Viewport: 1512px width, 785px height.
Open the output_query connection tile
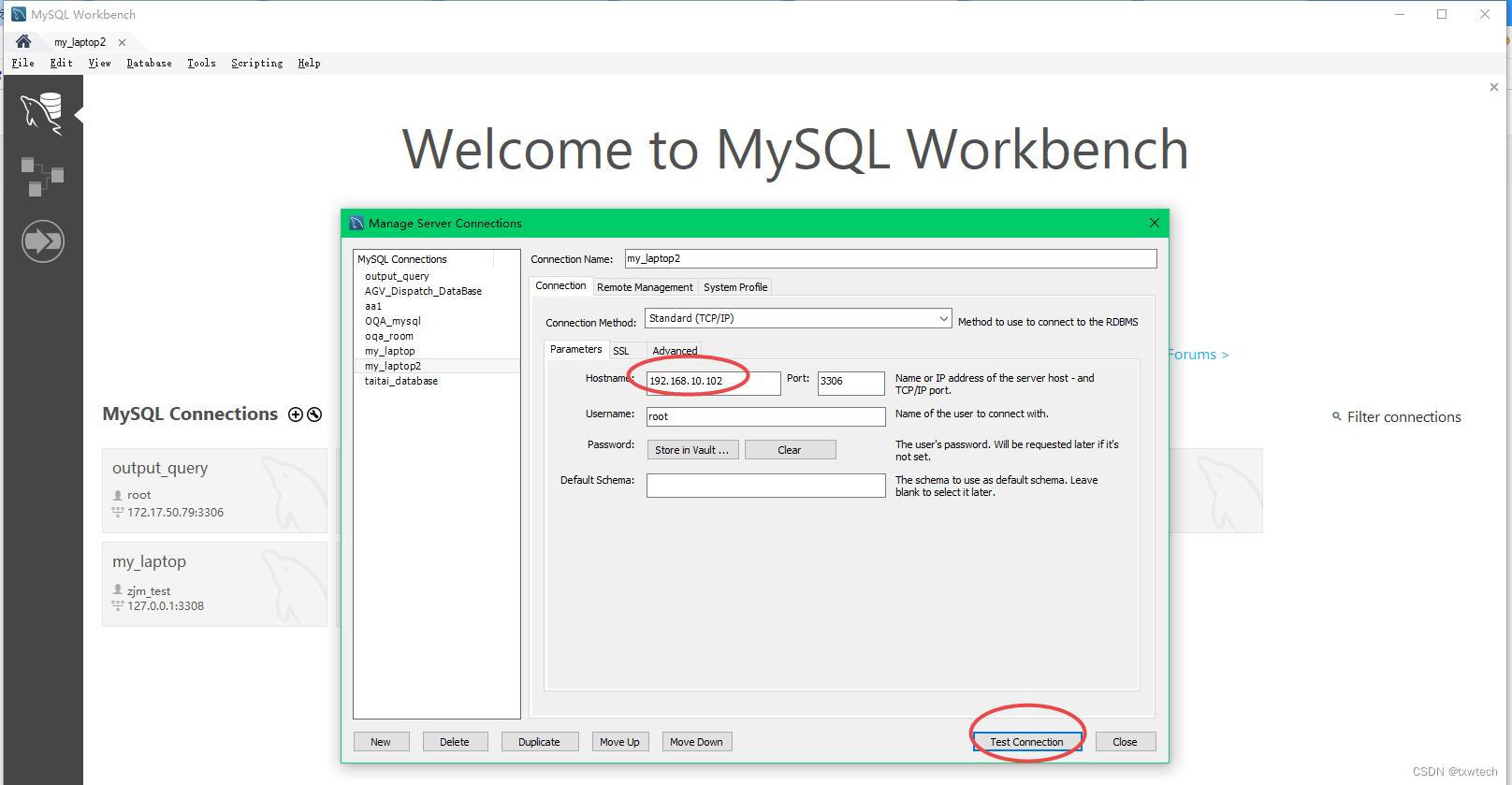(214, 490)
